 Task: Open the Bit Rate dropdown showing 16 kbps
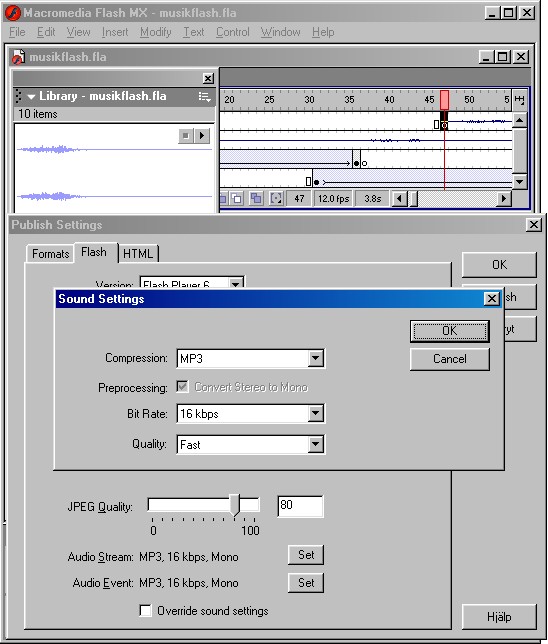click(251, 414)
